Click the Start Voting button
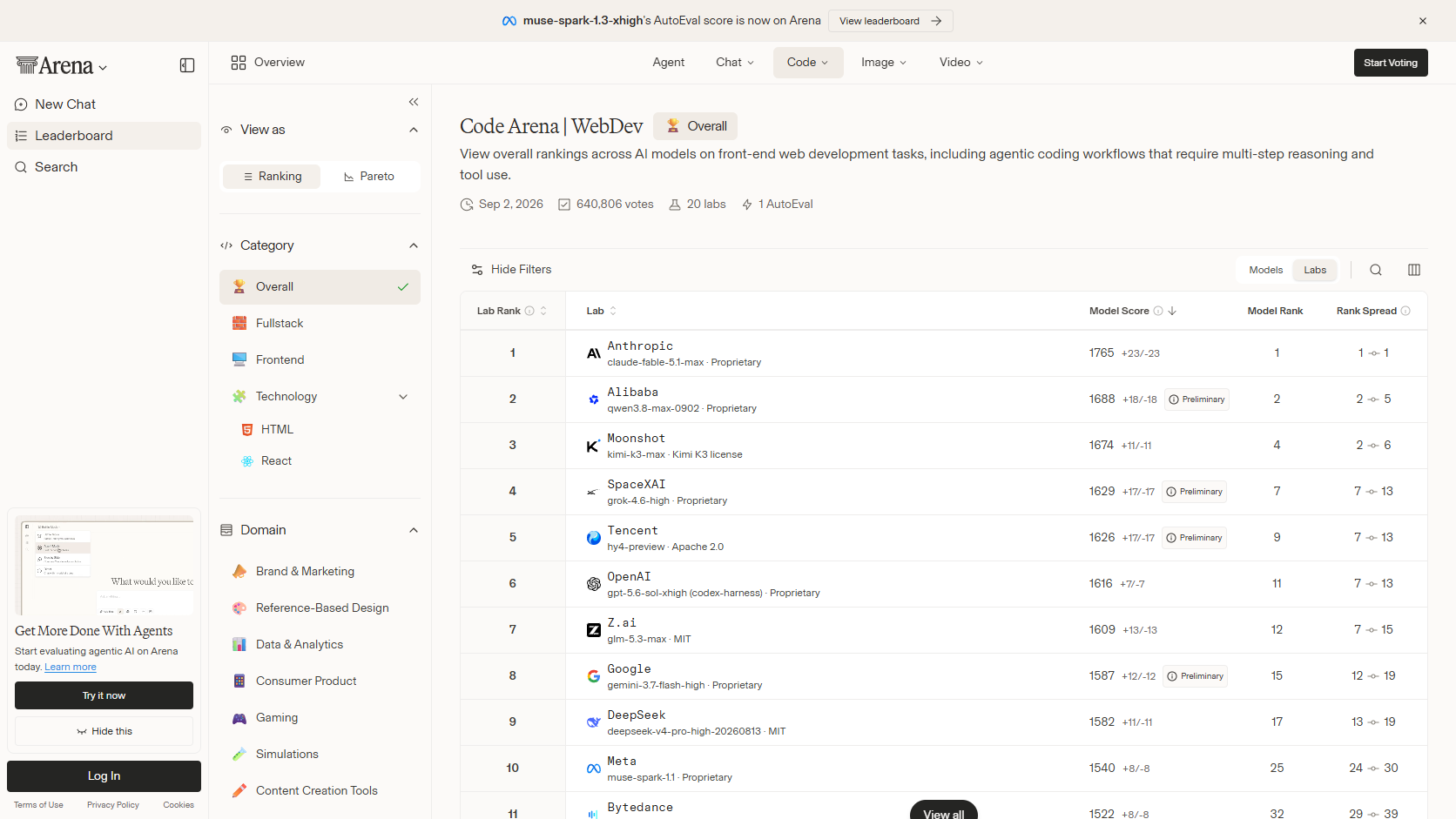Viewport: 1456px width, 819px height. (x=1391, y=63)
